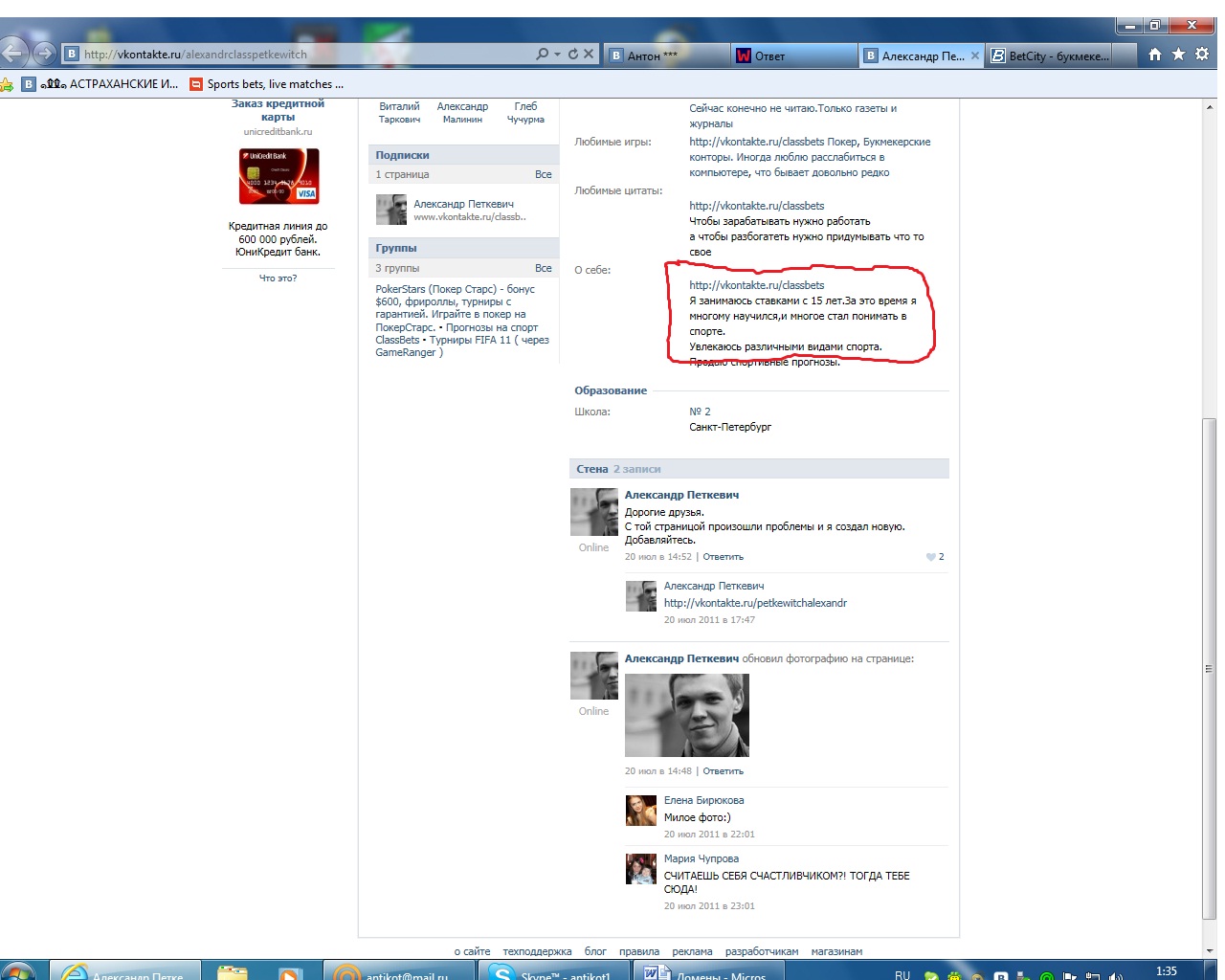The width and height of the screenshot is (1225, 980).
Task: Open the updated black-and-white profile photo
Action: [687, 716]
